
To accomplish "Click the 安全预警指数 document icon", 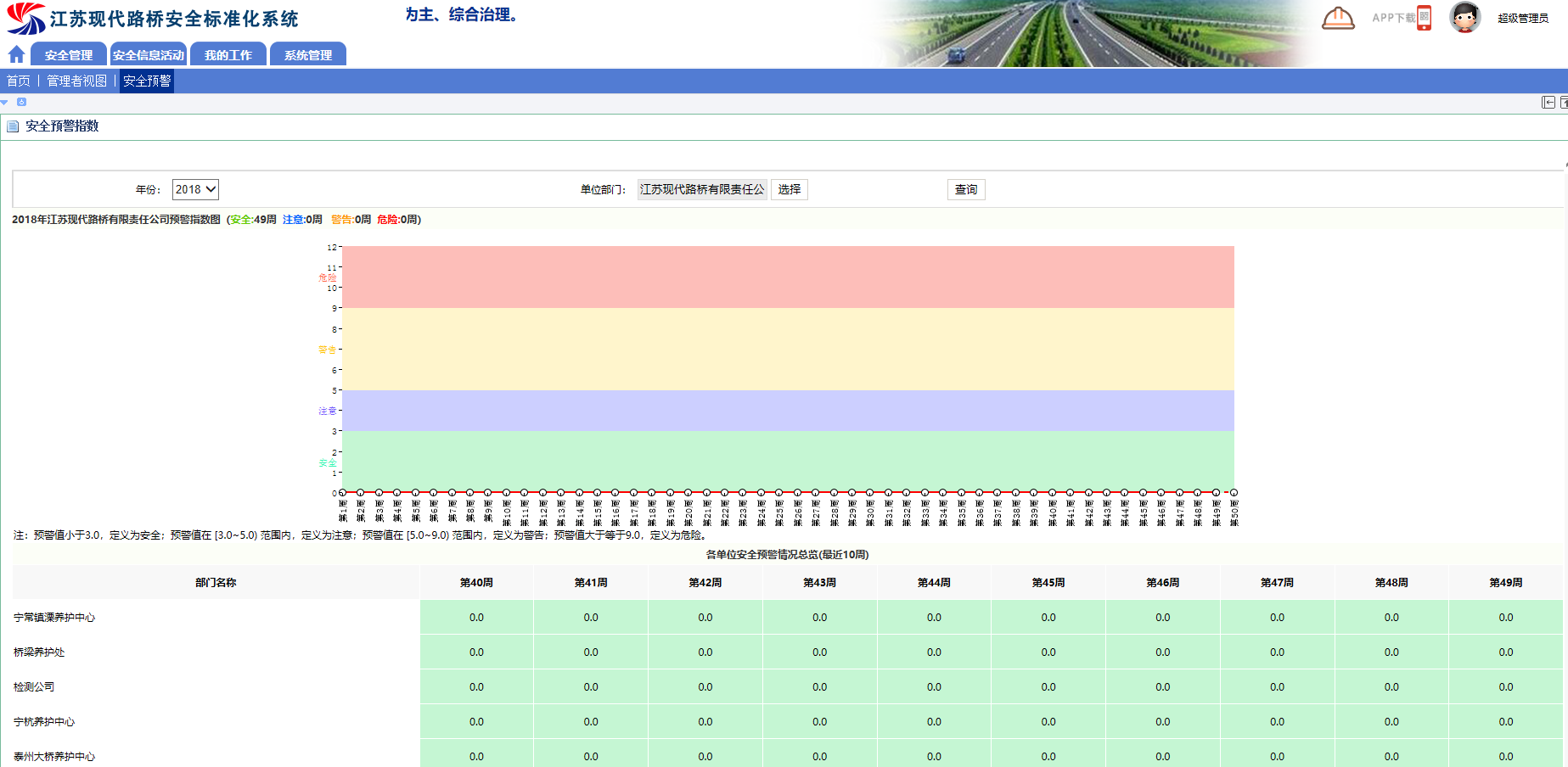I will click(x=13, y=126).
